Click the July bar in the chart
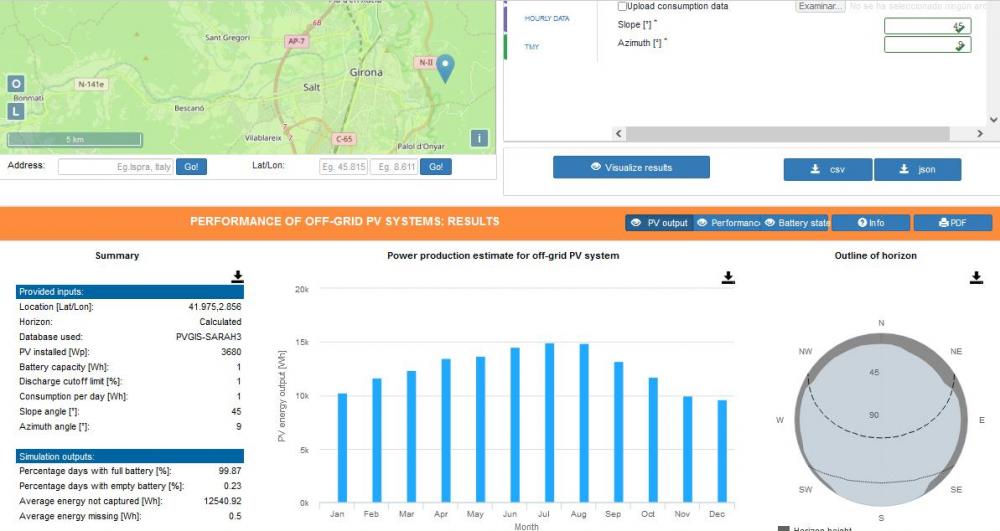The width and height of the screenshot is (1000, 531). (549, 423)
